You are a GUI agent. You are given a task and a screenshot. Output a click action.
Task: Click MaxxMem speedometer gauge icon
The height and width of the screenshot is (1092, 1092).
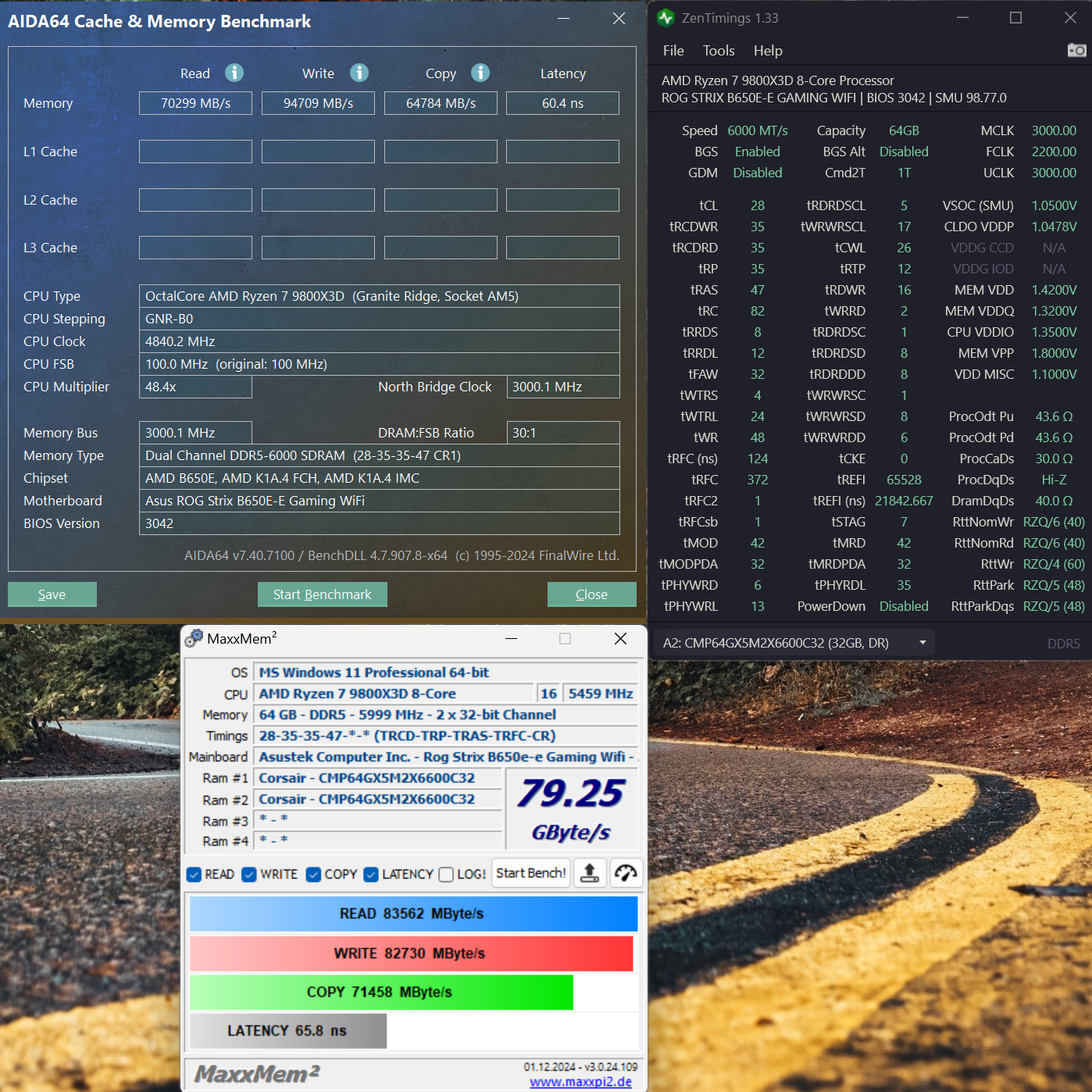(x=626, y=873)
